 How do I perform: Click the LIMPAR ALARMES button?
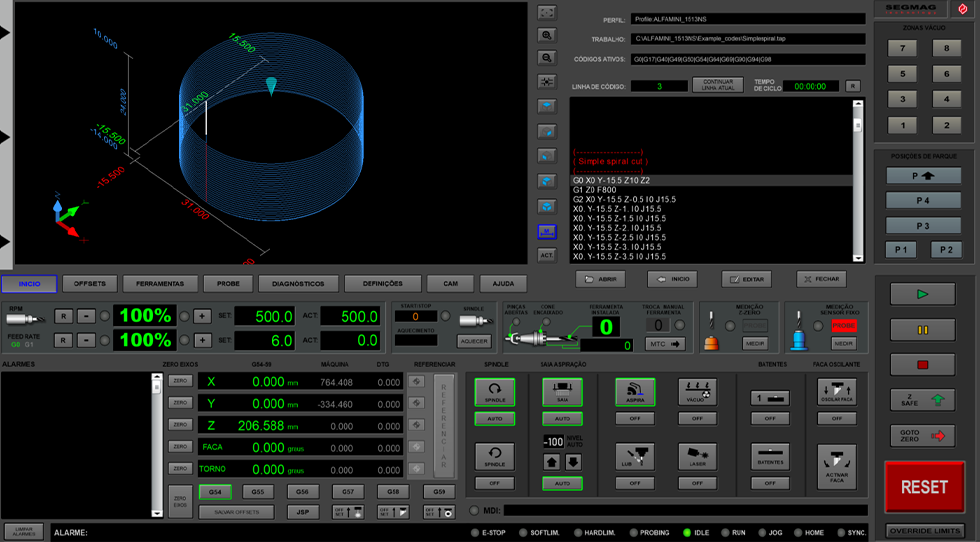[24, 531]
